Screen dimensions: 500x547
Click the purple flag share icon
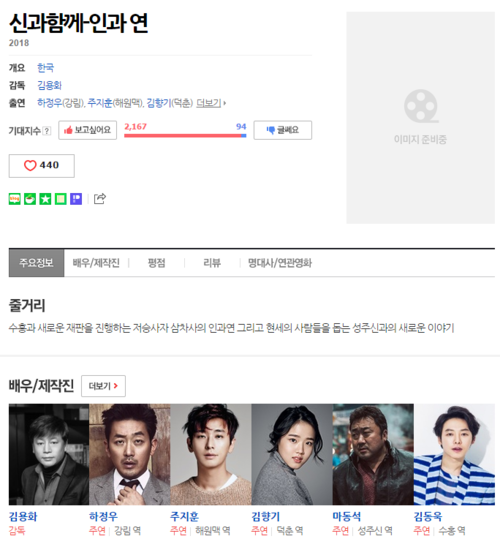click(x=76, y=199)
